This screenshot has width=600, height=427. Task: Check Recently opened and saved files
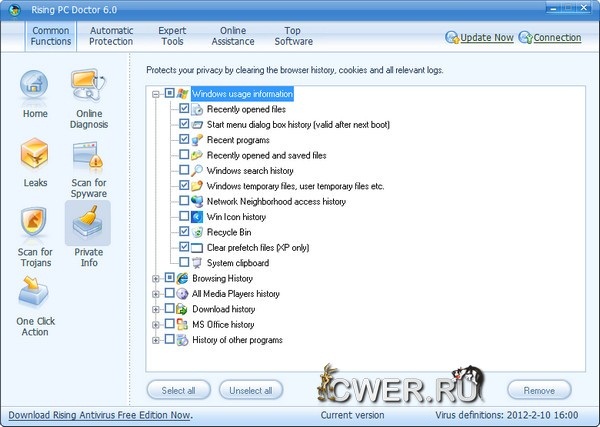click(184, 154)
